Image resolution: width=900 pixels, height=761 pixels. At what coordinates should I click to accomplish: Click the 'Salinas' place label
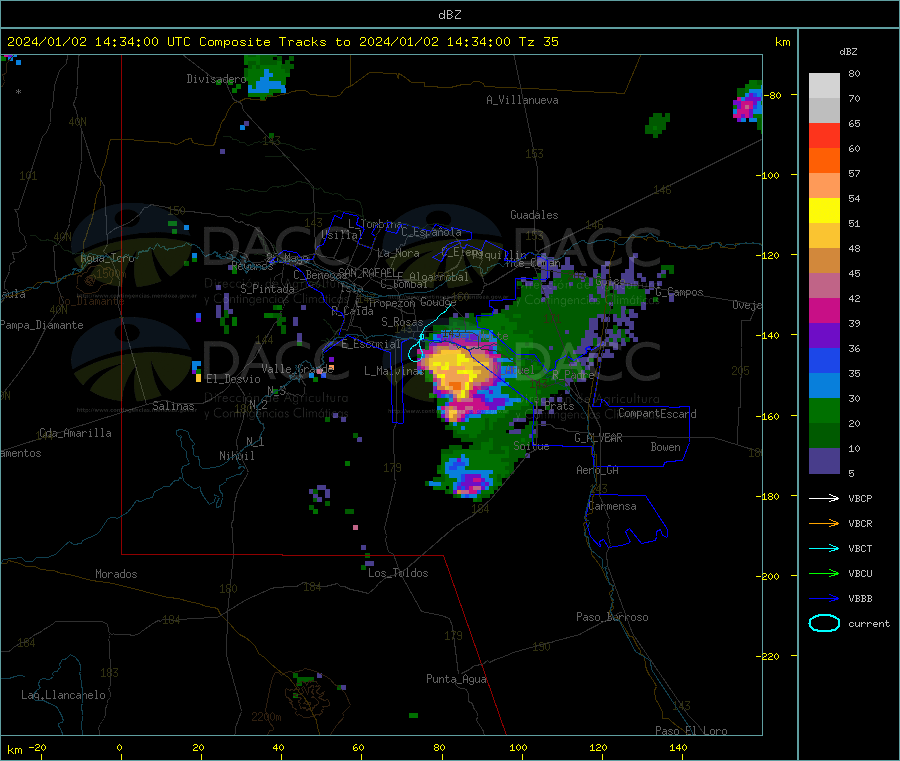coord(173,406)
